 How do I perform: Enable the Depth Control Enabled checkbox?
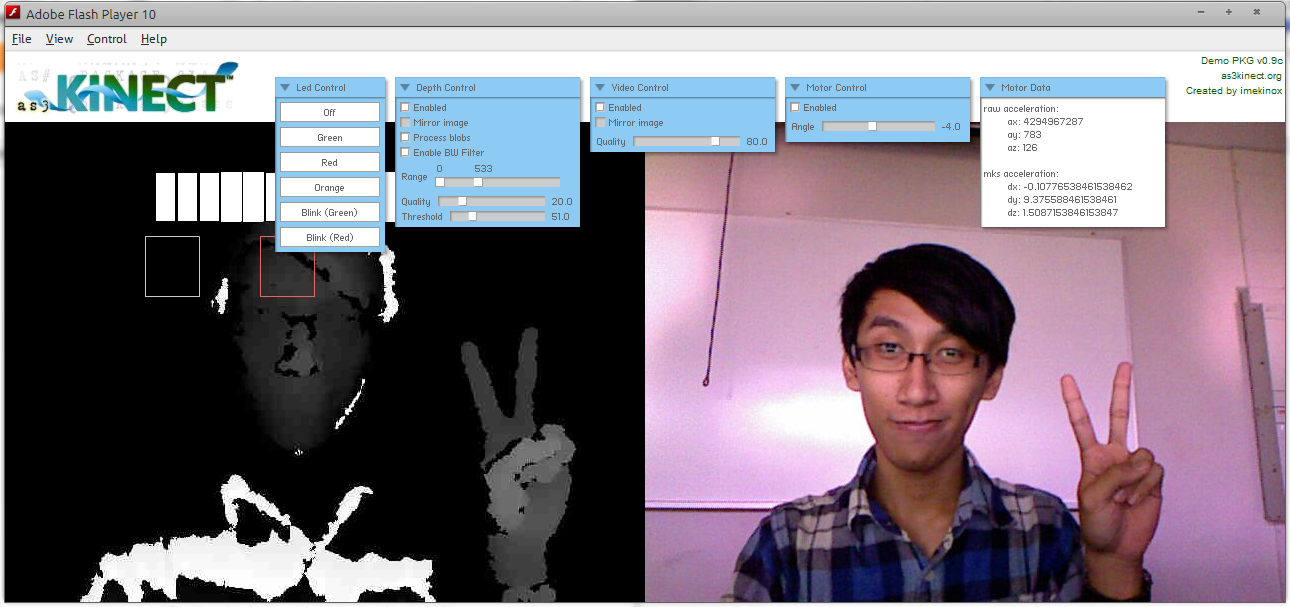(404, 107)
